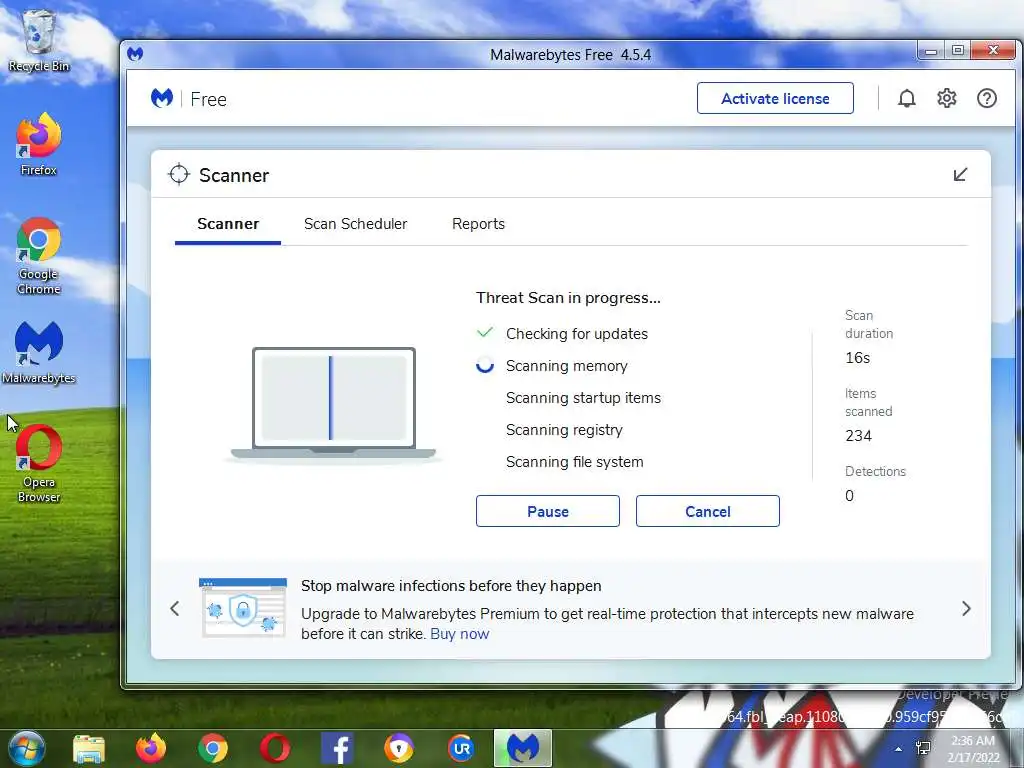
Task: Click the network tray icon
Action: (x=923, y=748)
